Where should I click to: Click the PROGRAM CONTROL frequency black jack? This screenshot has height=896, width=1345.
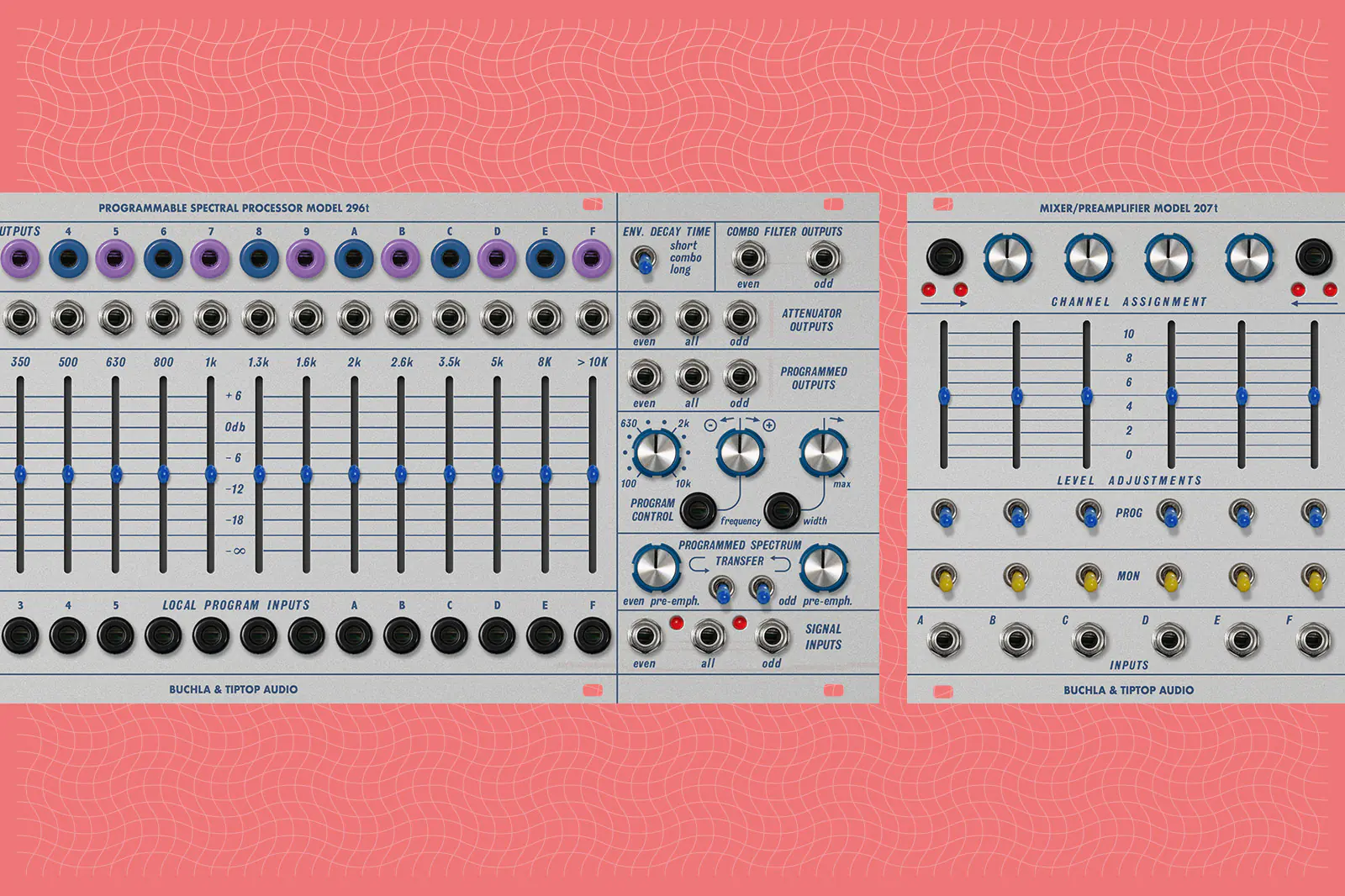[698, 509]
